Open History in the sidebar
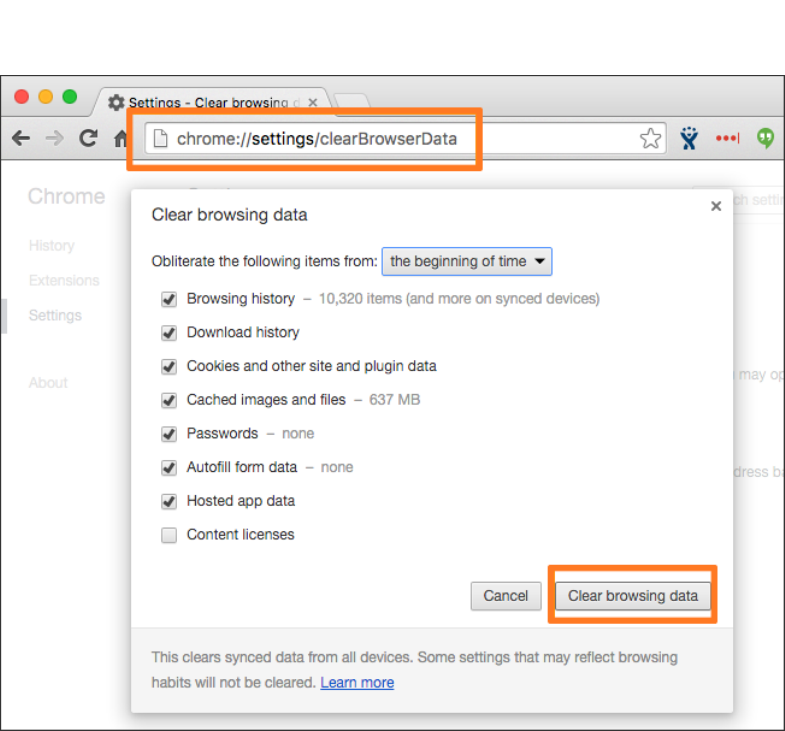The image size is (785, 731). coord(52,245)
